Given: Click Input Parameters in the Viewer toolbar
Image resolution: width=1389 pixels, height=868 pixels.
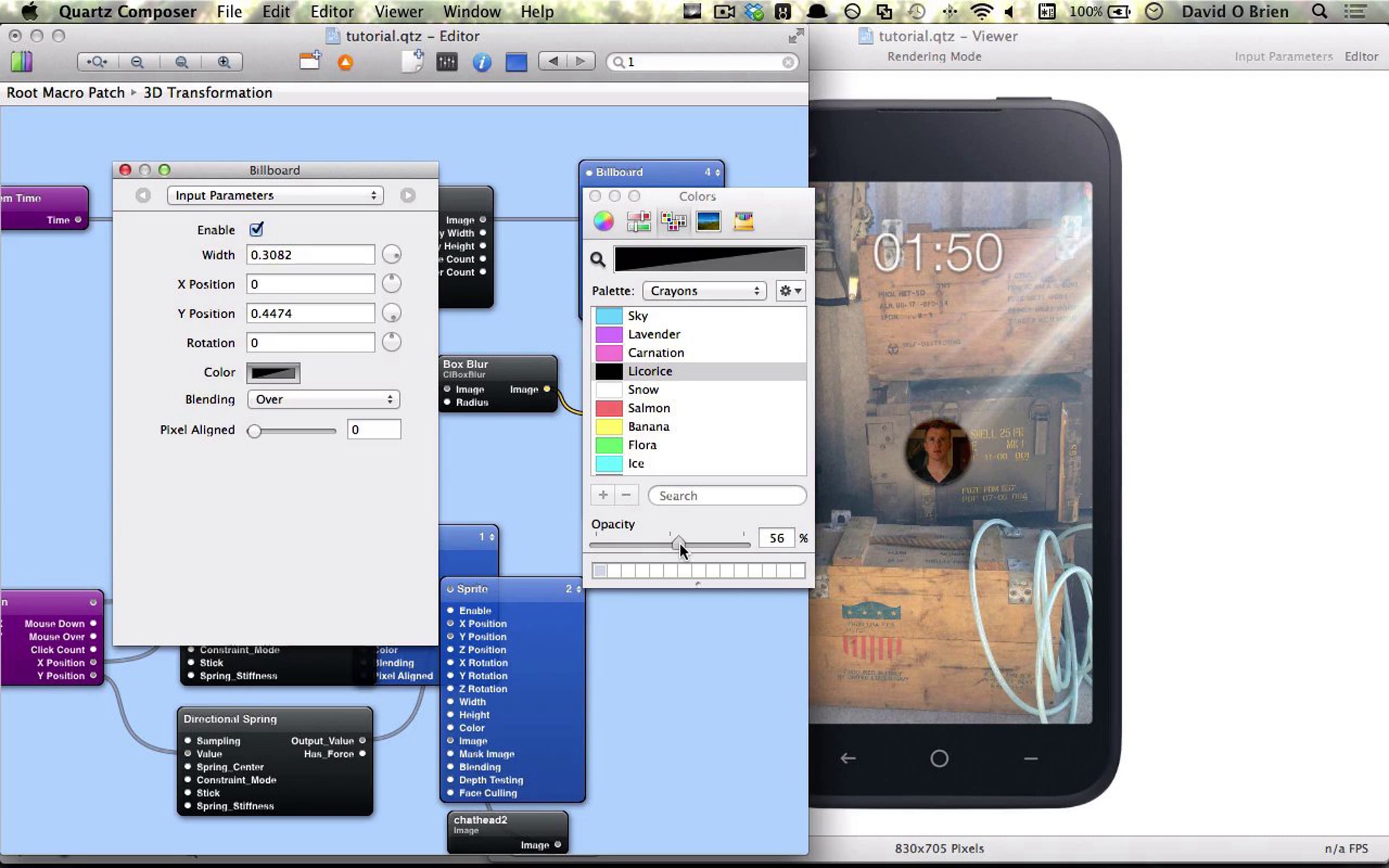Looking at the screenshot, I should tap(1283, 57).
